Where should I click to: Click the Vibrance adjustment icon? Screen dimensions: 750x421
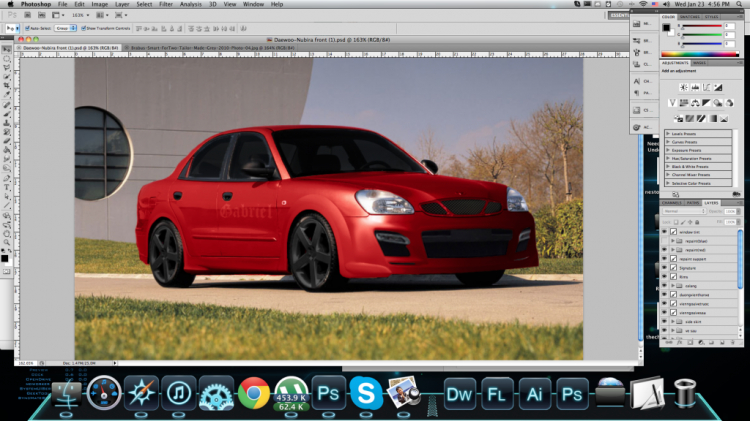pos(672,103)
